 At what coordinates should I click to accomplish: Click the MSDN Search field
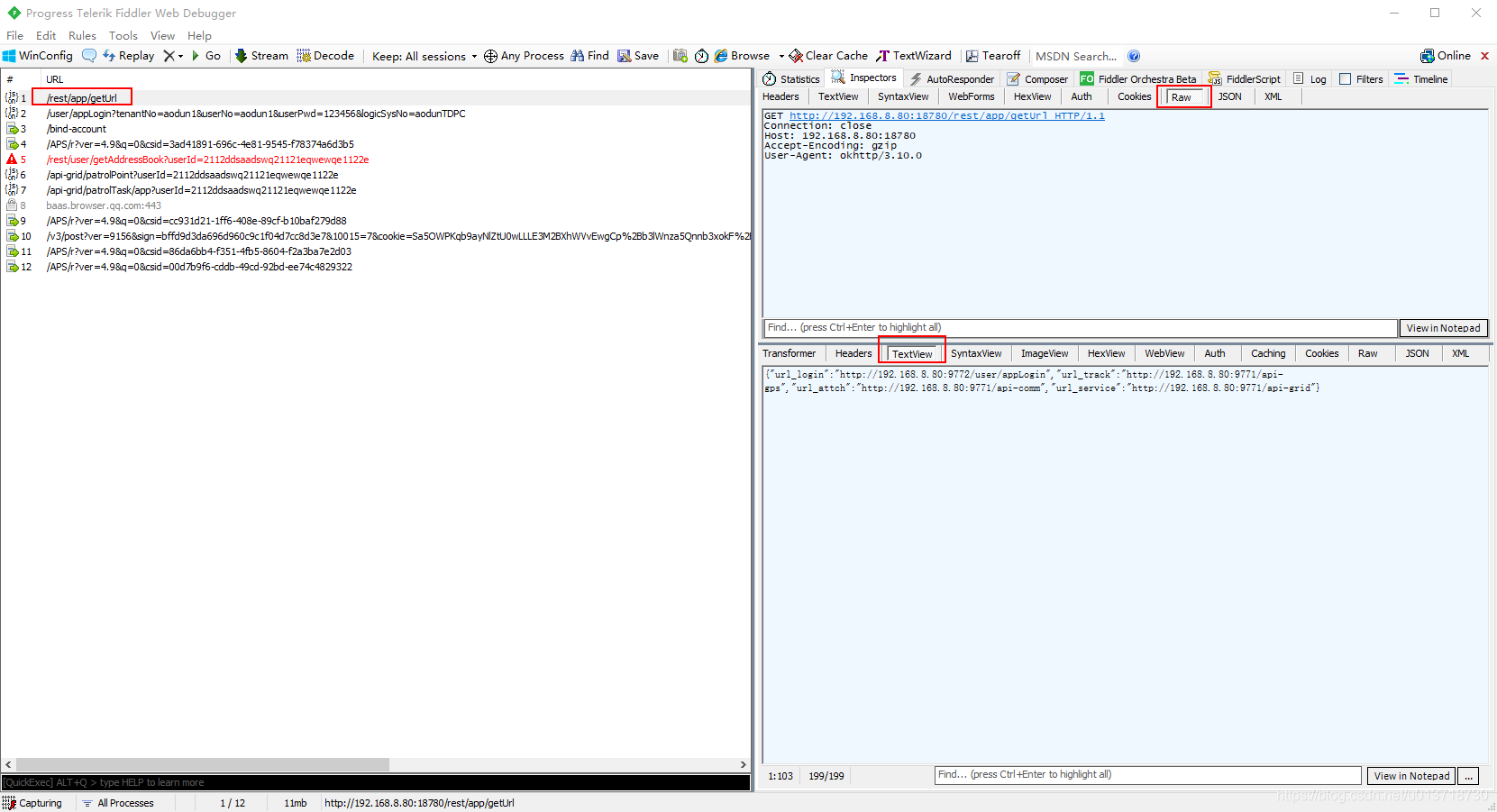tap(1076, 56)
